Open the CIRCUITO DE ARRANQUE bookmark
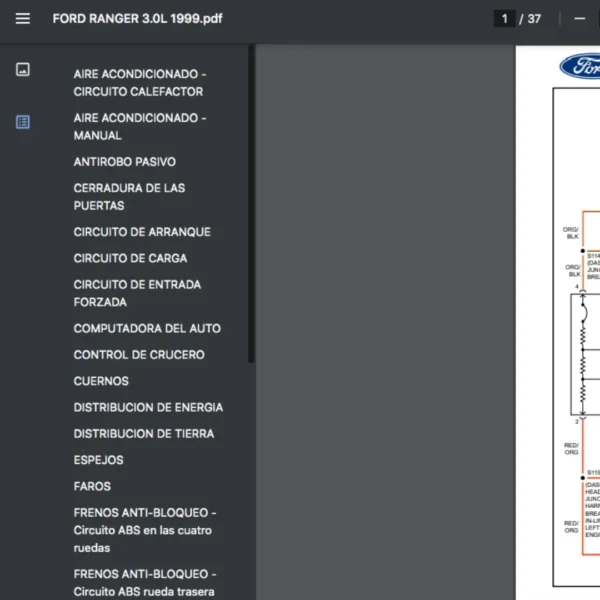Screen dimensions: 600x600 pyautogui.click(x=142, y=232)
